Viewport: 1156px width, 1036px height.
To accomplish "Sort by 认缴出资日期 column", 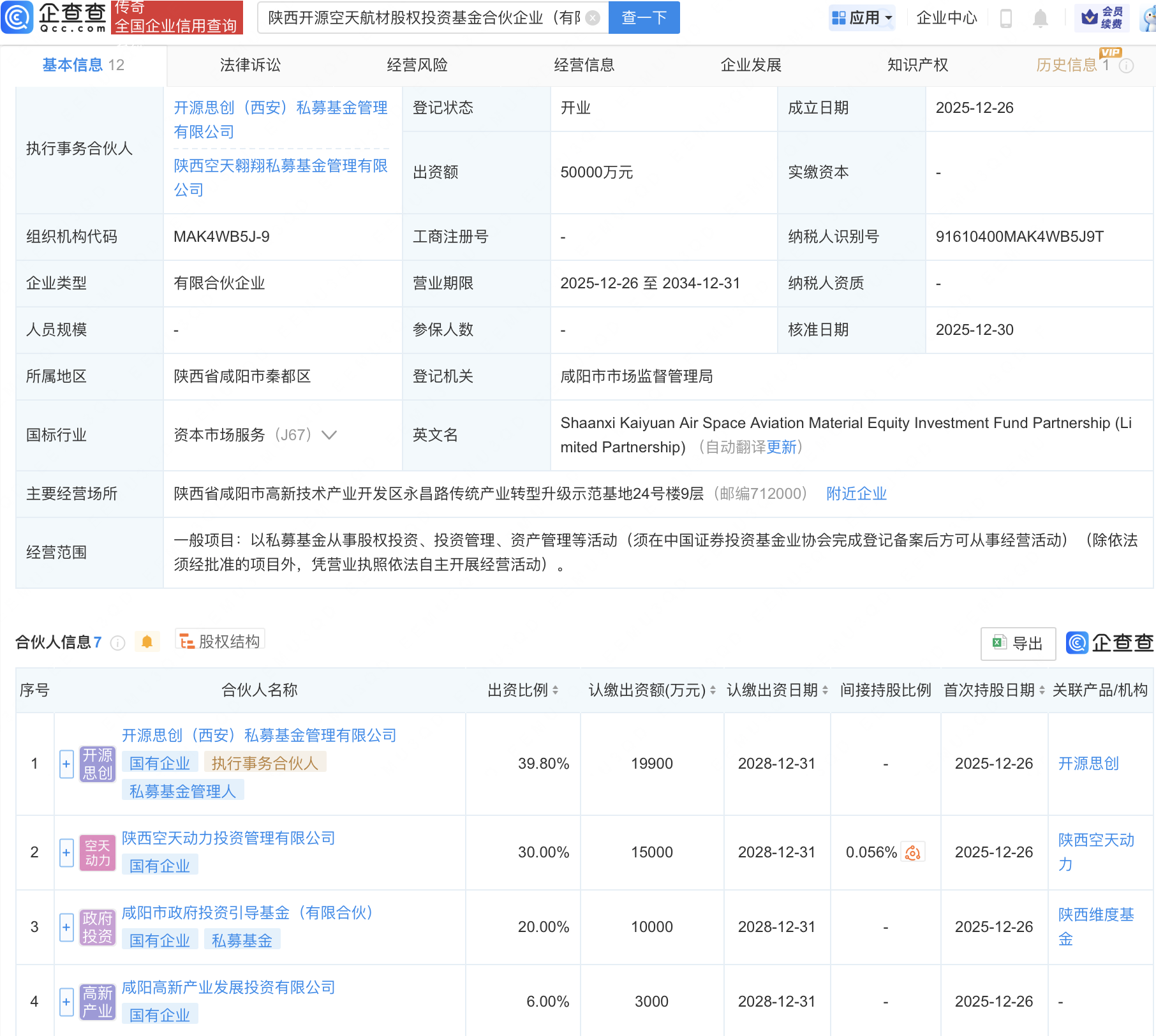I will (825, 690).
